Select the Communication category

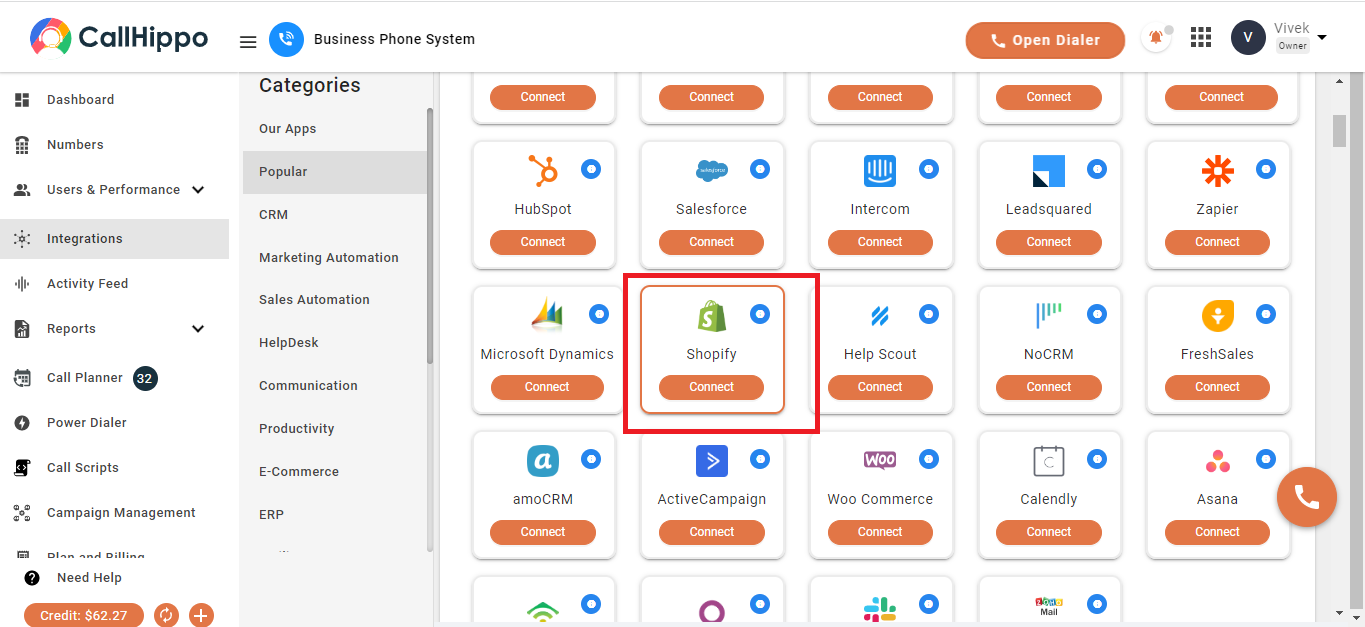[334, 386]
